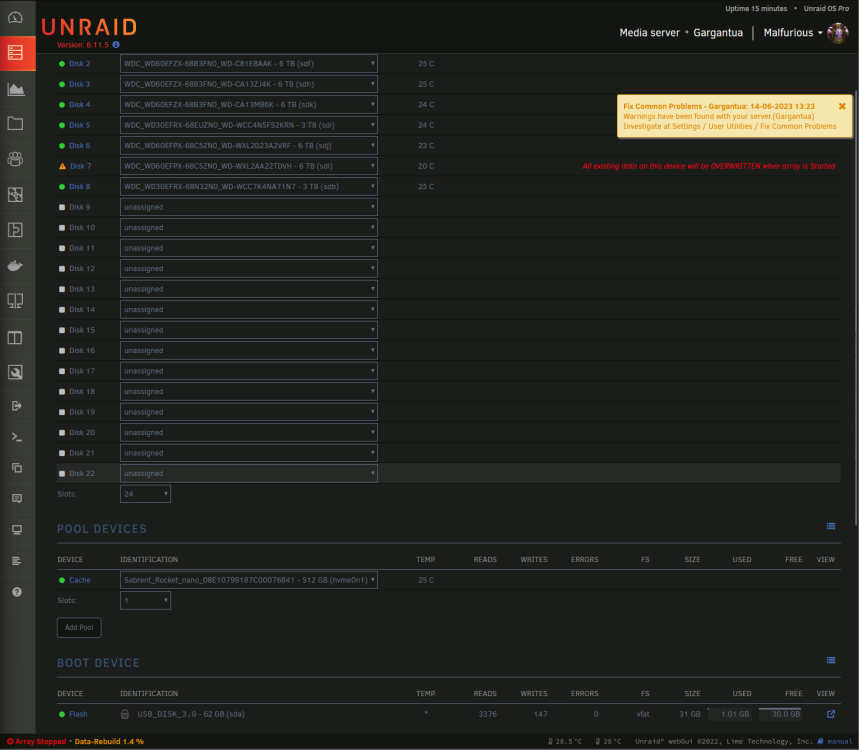
Task: Click the user avatar image at top right
Action: [x=838, y=33]
